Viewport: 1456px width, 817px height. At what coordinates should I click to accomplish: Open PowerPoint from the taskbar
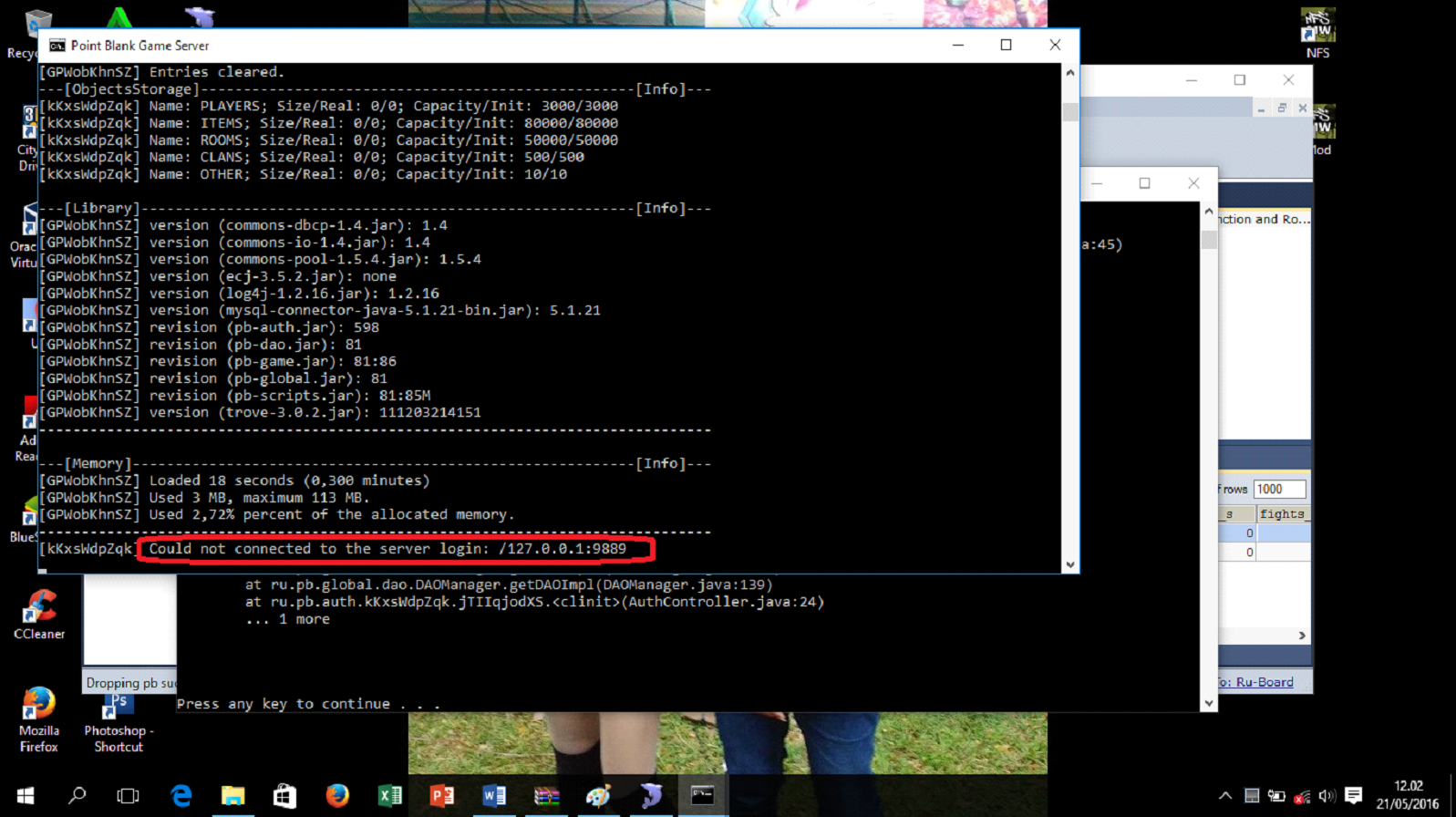[442, 796]
